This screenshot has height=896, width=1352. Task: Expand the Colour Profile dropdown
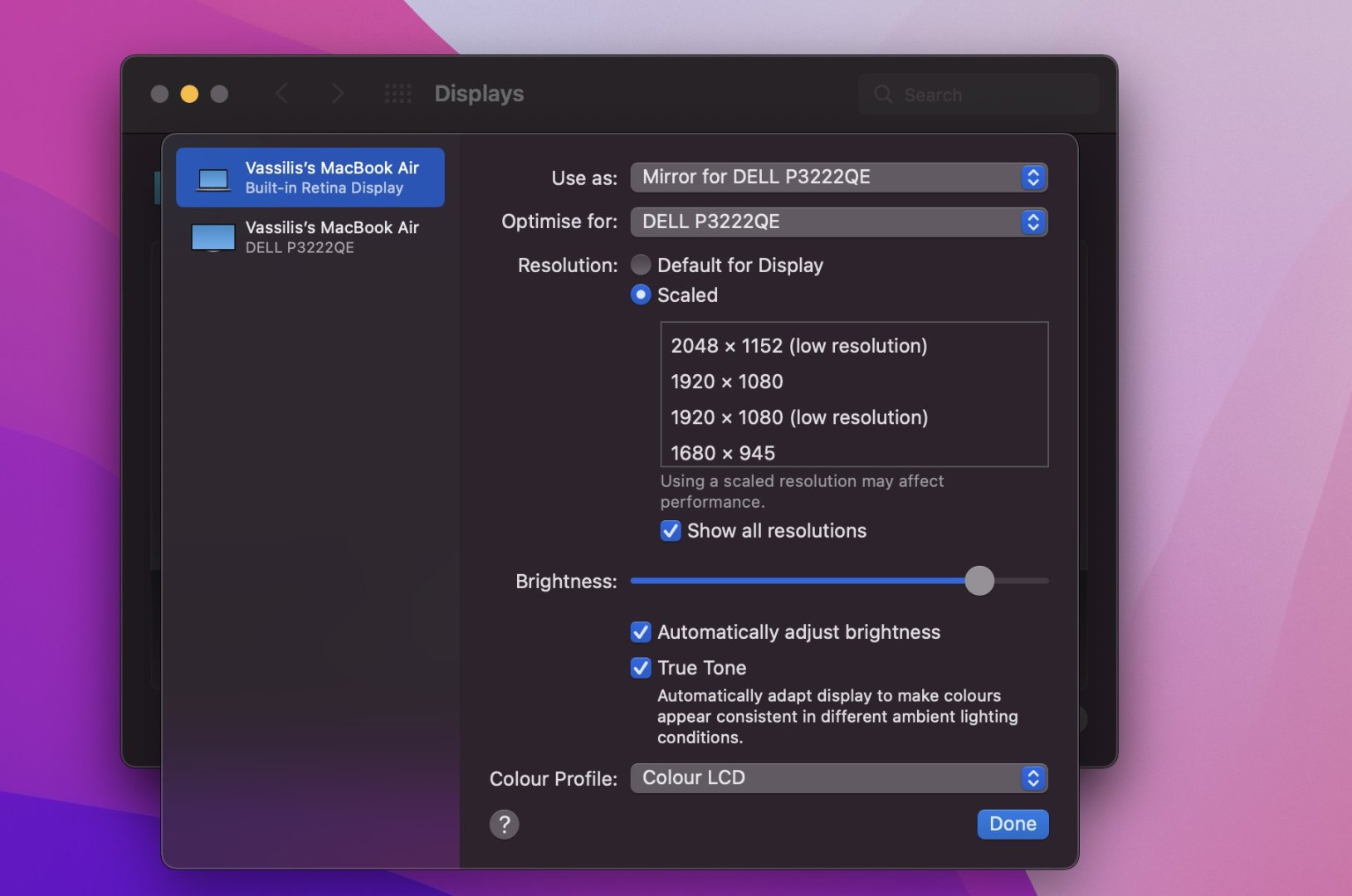838,777
